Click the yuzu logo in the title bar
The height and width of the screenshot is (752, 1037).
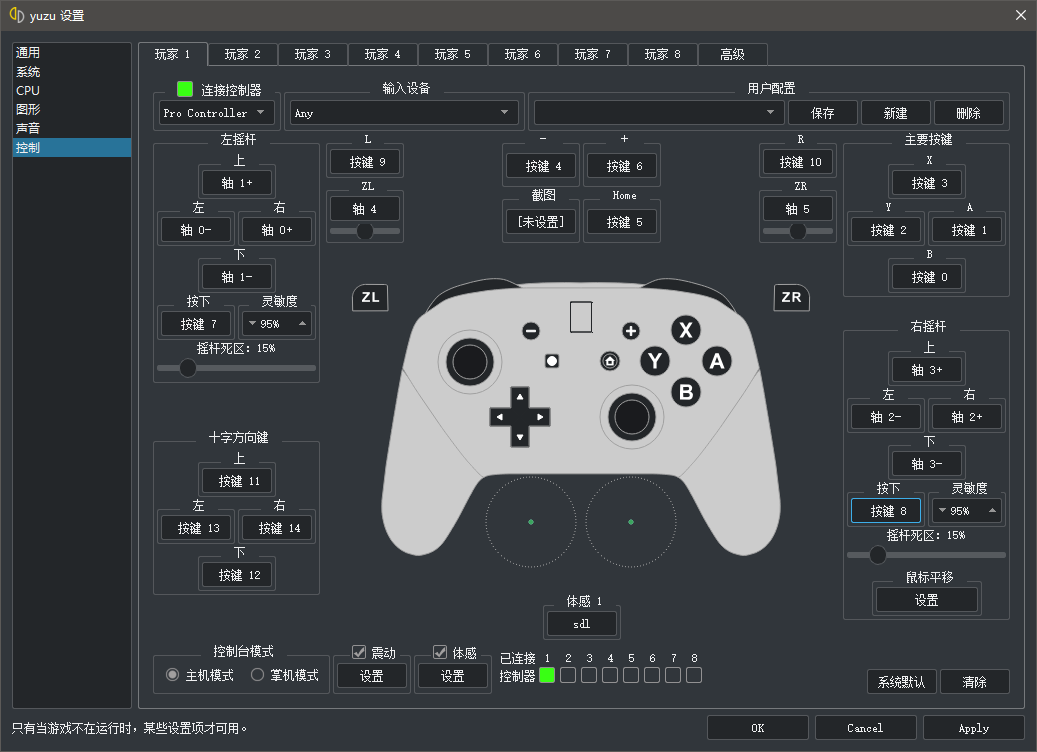(x=17, y=15)
